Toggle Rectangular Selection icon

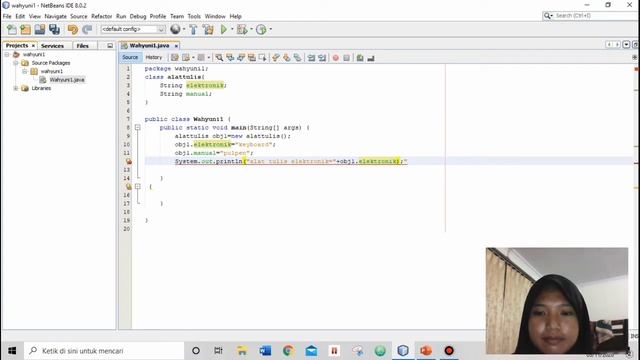point(262,58)
